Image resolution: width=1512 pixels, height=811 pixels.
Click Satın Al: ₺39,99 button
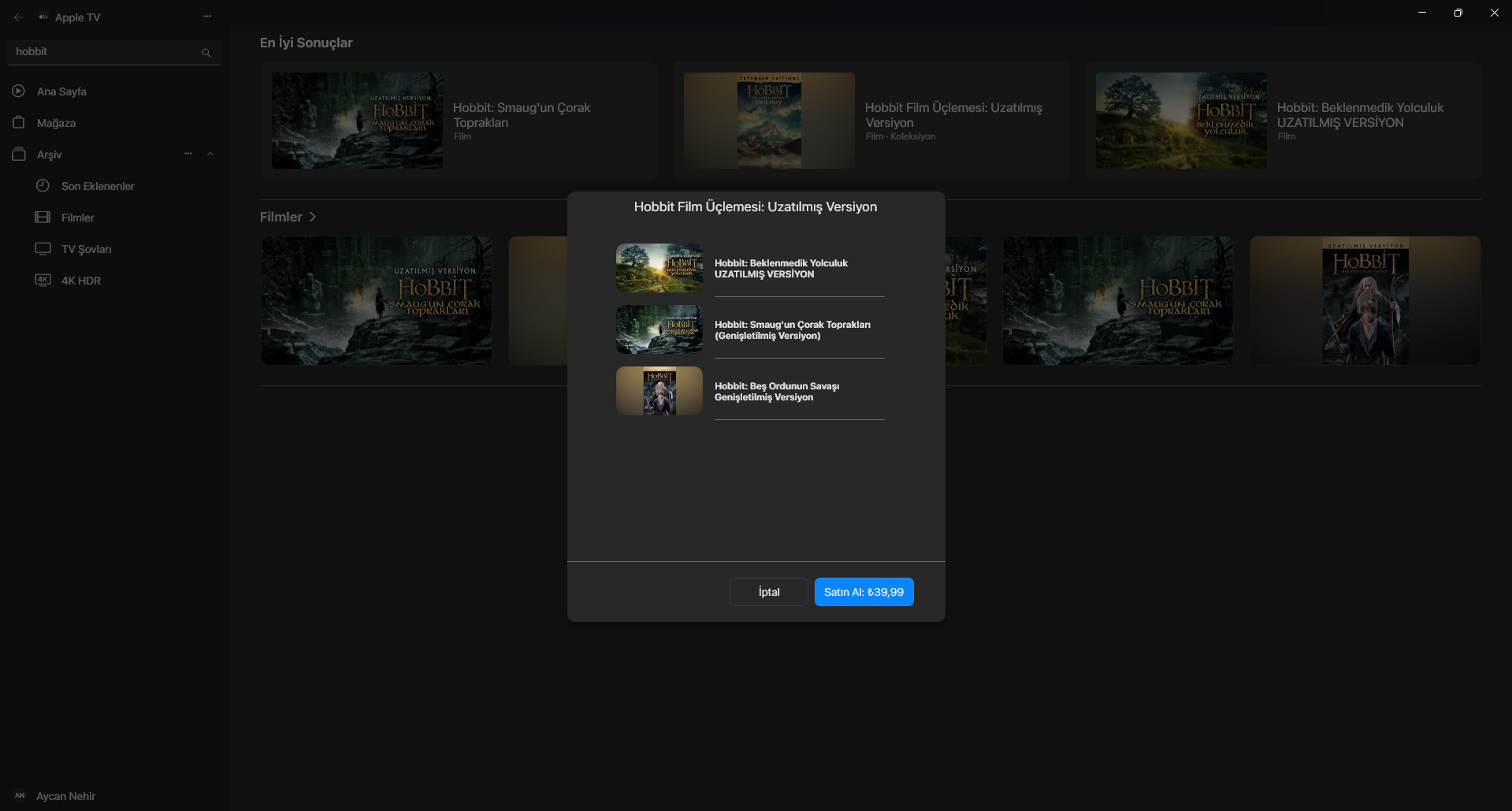tap(864, 592)
